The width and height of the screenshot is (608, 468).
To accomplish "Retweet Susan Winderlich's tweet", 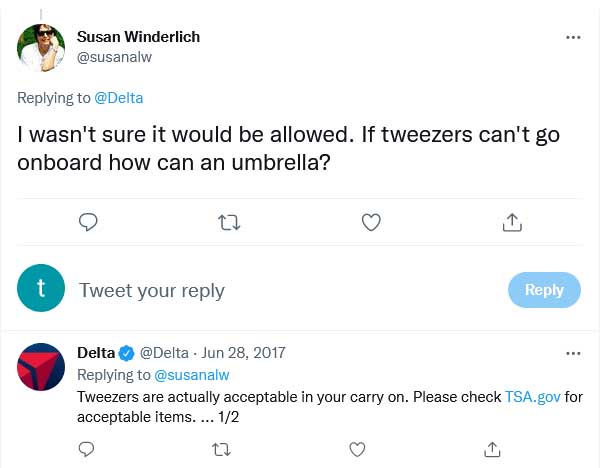I will click(229, 223).
